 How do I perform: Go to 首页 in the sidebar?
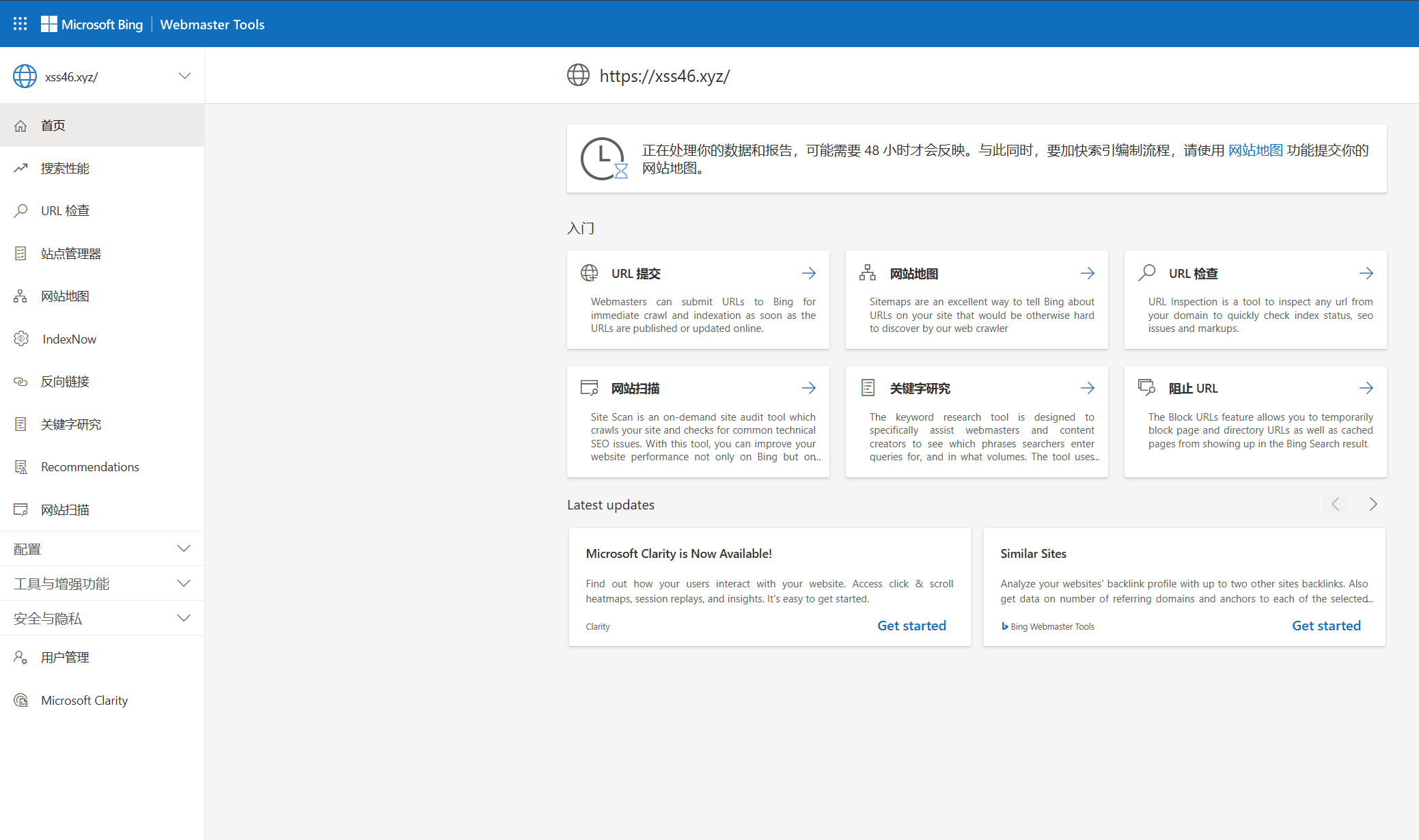(x=102, y=126)
